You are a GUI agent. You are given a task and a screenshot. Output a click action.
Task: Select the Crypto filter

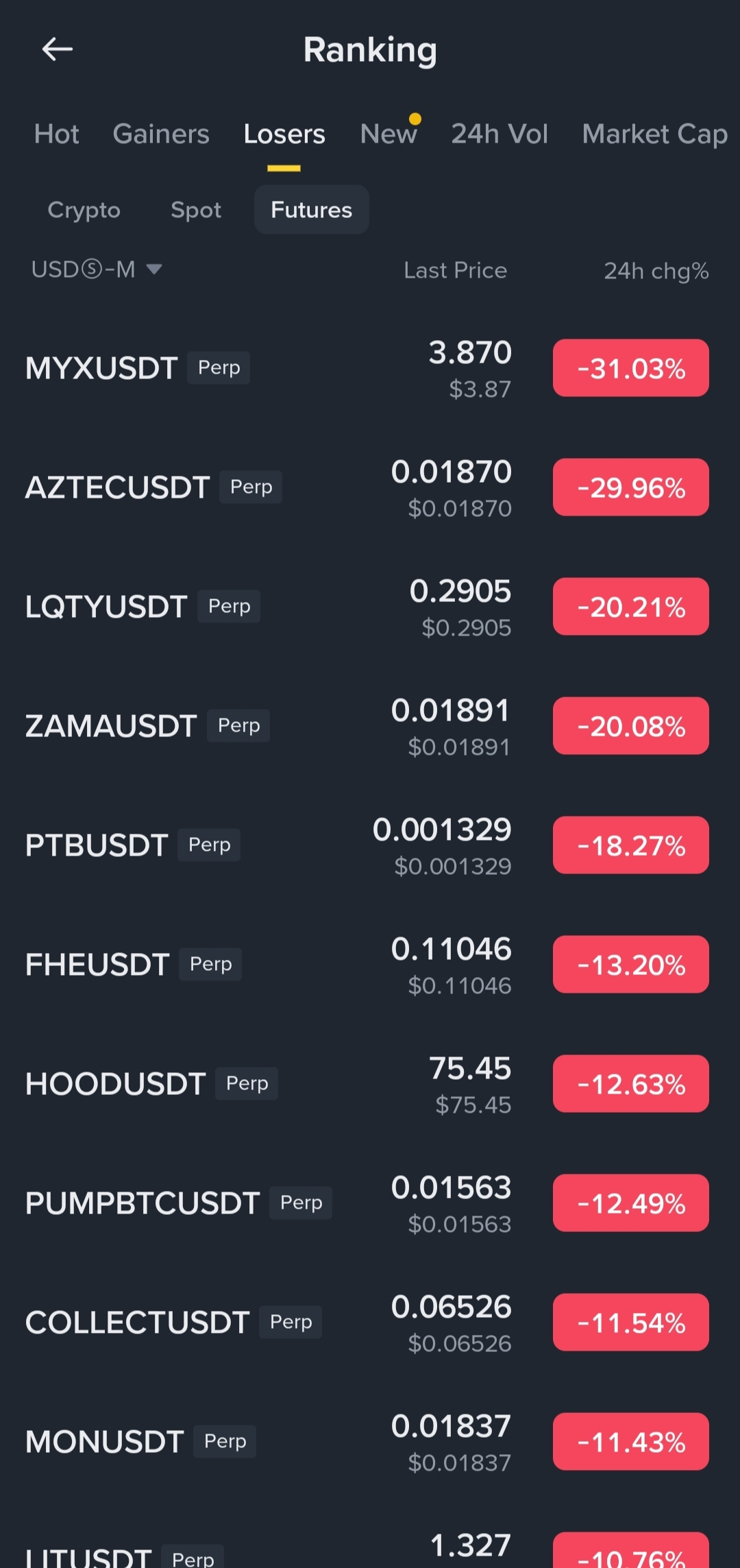click(84, 210)
